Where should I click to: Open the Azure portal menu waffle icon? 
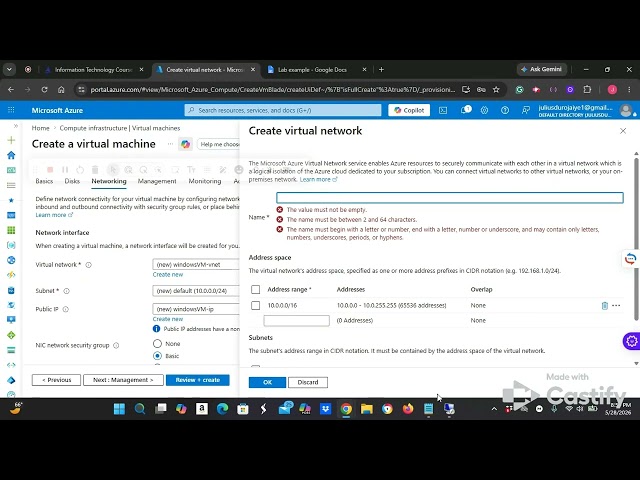click(11, 110)
